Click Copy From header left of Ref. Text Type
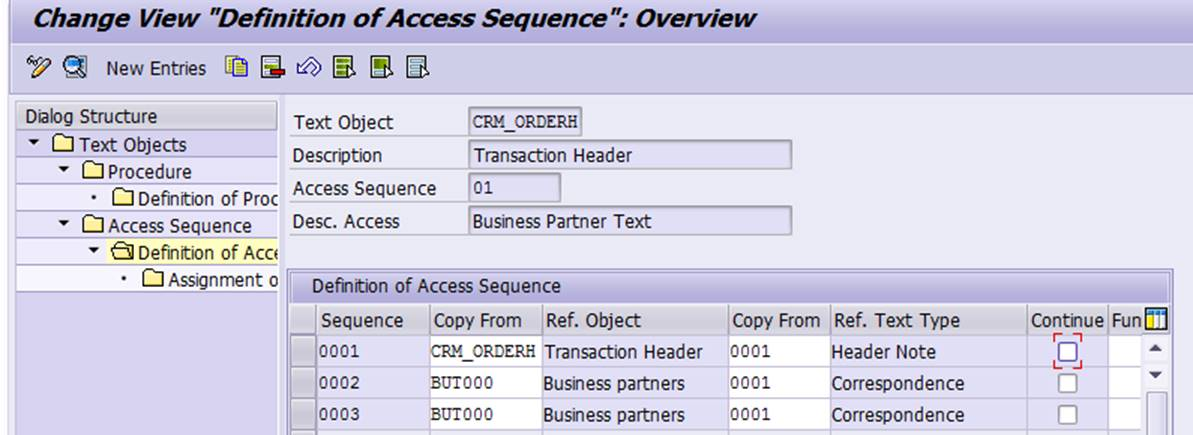Viewport: 1193px width, 435px height. 780,320
